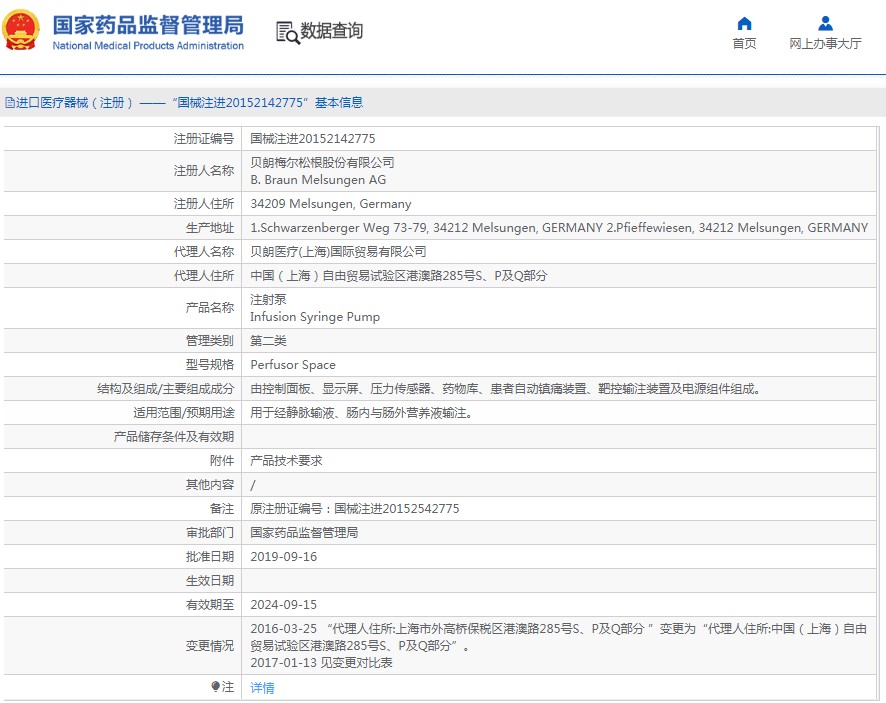Click Infusion Syringe Pump text
The image size is (886, 703).
coord(315,317)
